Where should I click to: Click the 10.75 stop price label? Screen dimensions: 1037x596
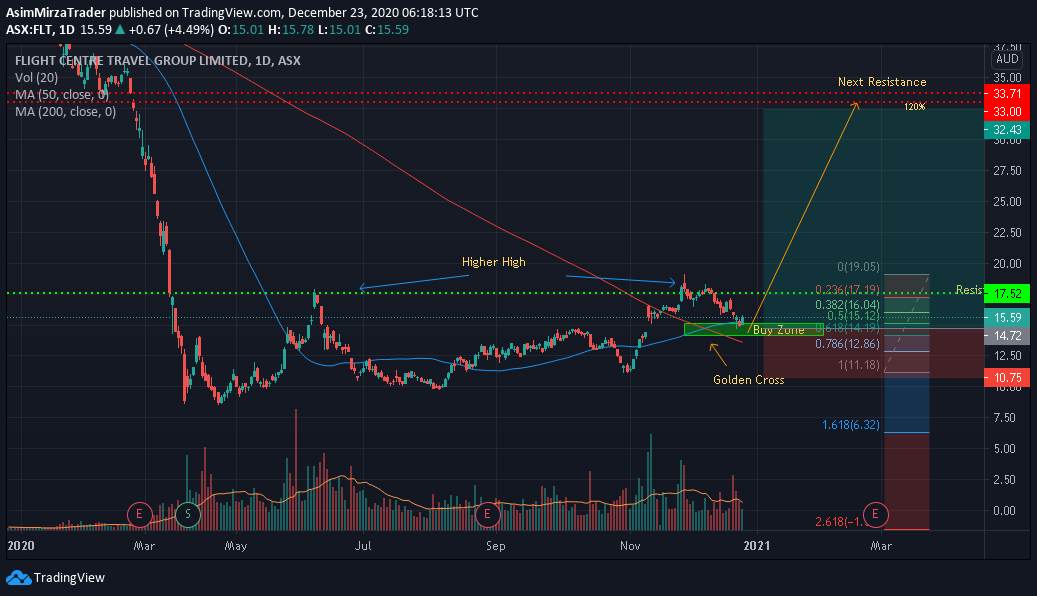click(x=1007, y=378)
